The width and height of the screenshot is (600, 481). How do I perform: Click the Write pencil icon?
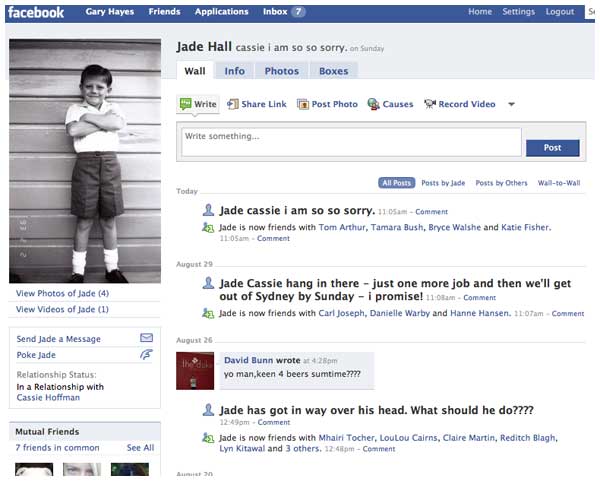[x=185, y=104]
